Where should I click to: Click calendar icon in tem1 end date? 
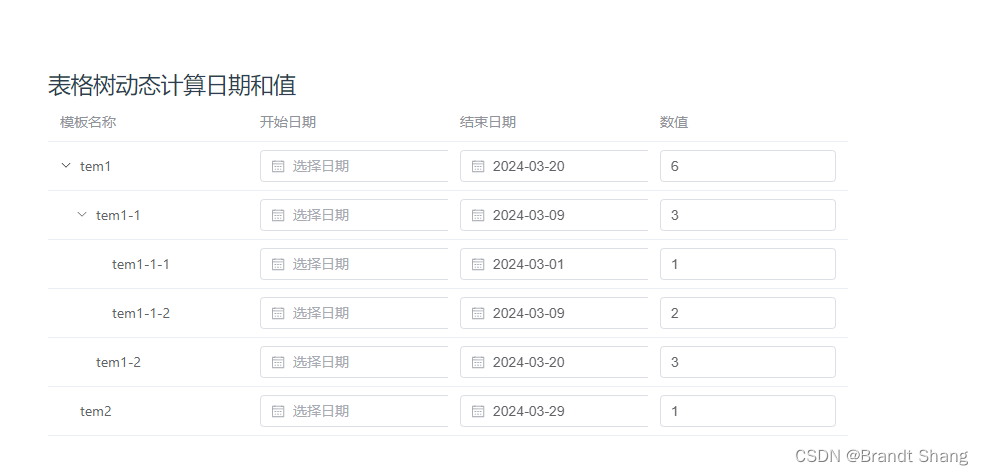[478, 166]
